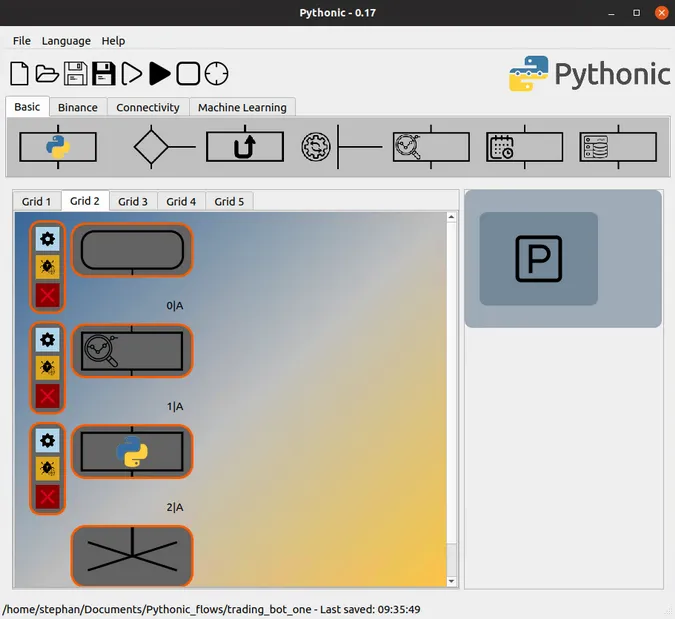Open settings gear of the first grid element

point(47,238)
